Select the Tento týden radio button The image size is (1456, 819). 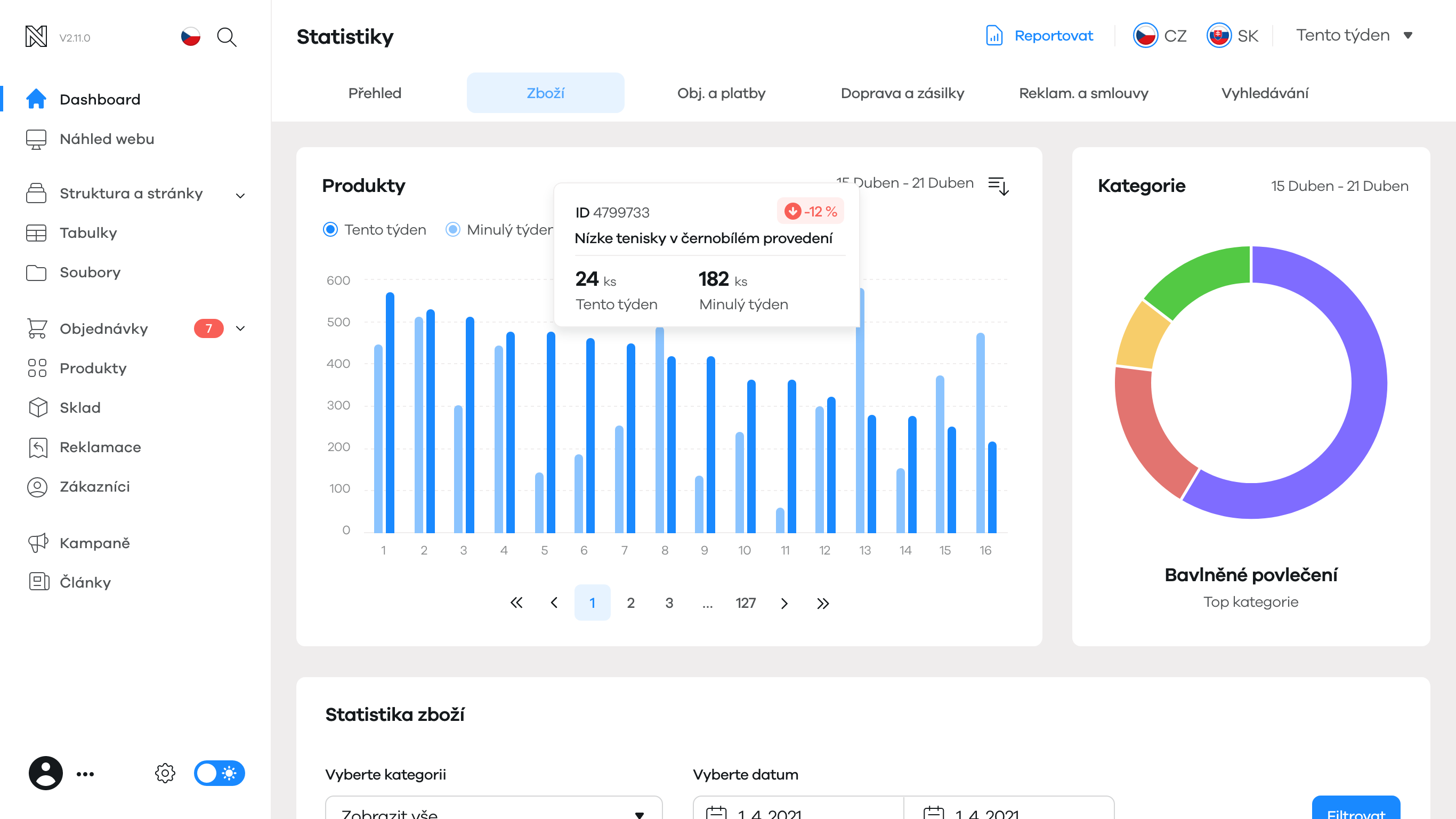pos(330,229)
